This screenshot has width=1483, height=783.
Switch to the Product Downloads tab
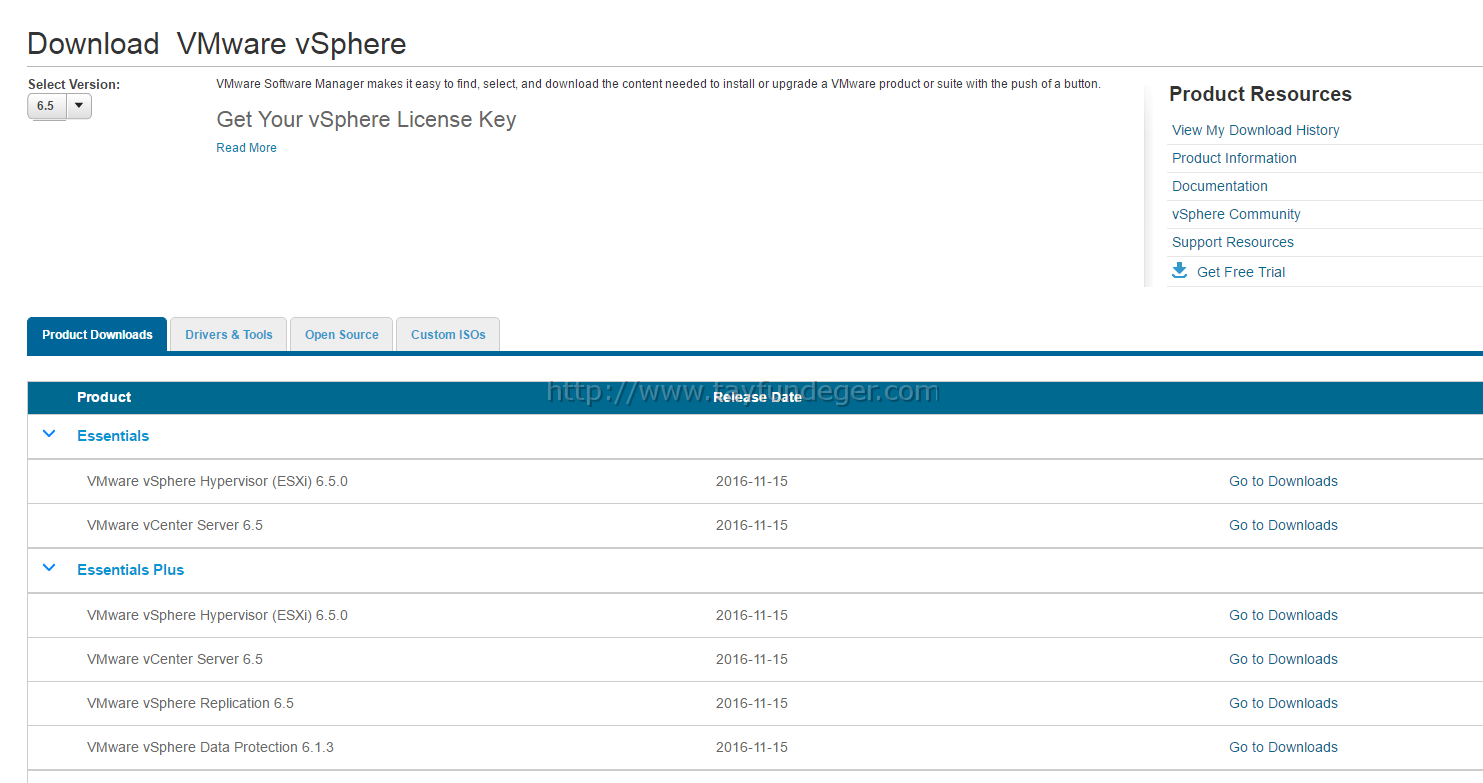(x=97, y=335)
